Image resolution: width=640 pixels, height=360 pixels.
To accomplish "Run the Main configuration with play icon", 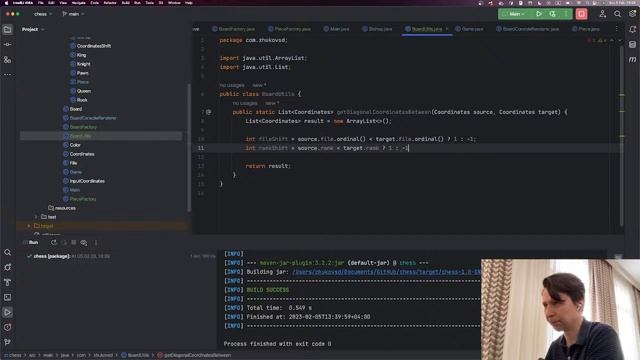I will click(x=539, y=14).
